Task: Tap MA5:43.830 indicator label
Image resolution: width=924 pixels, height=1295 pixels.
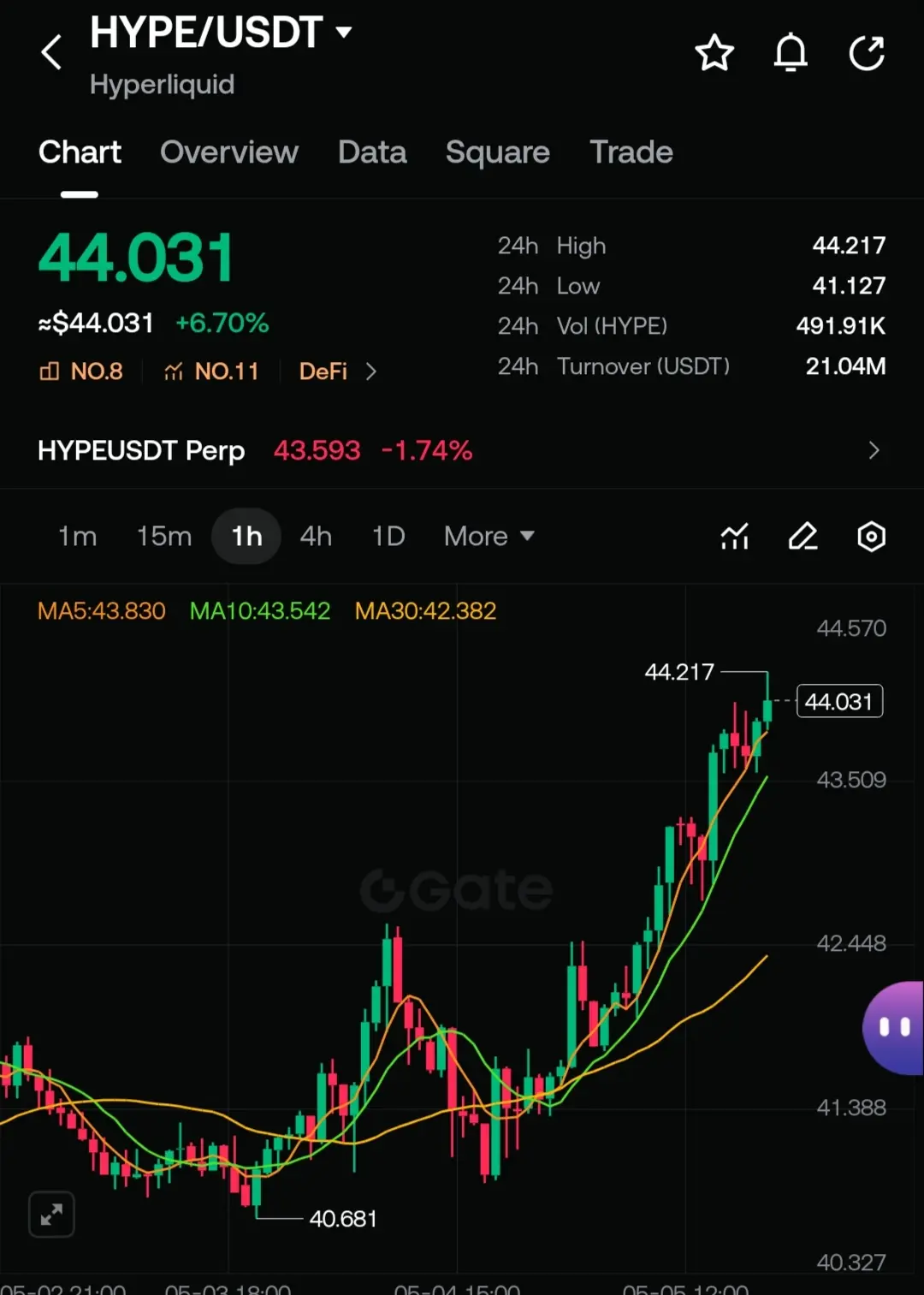Action: [102, 611]
